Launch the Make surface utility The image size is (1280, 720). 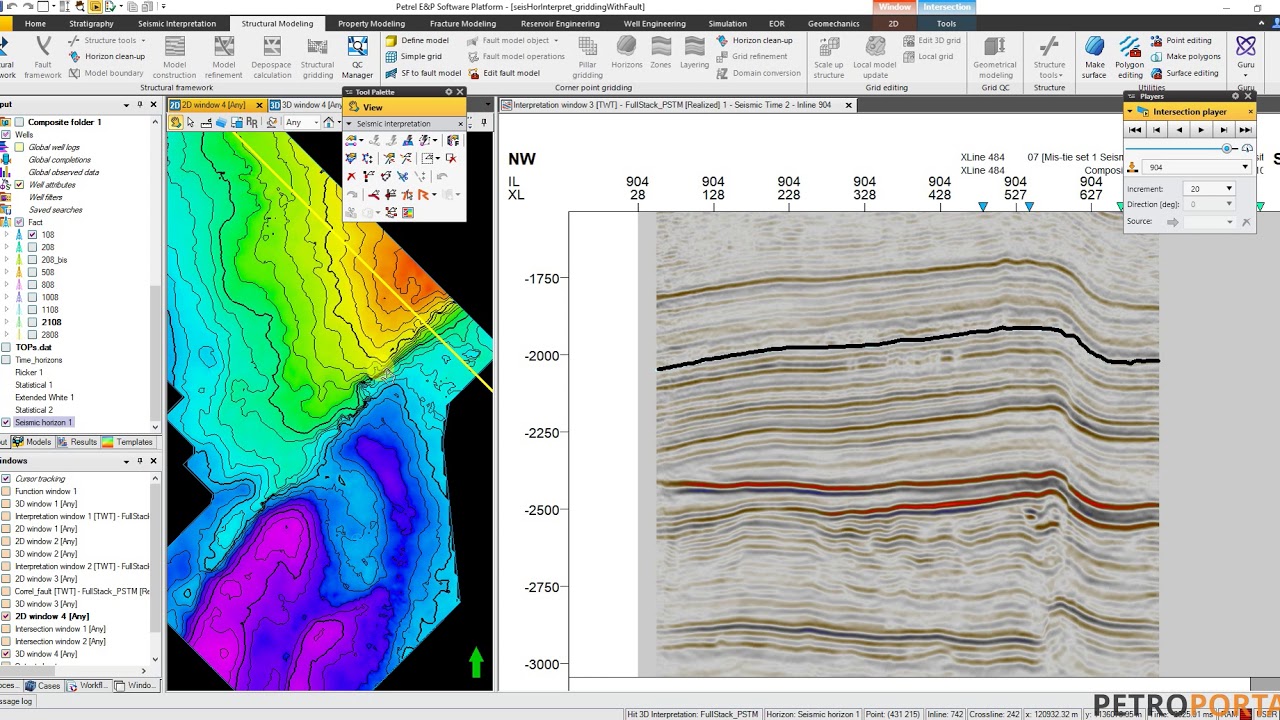click(1094, 57)
